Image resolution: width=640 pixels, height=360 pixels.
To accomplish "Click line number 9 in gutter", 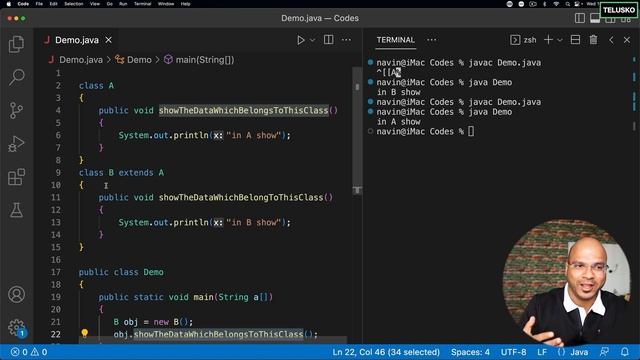I will (58, 172).
